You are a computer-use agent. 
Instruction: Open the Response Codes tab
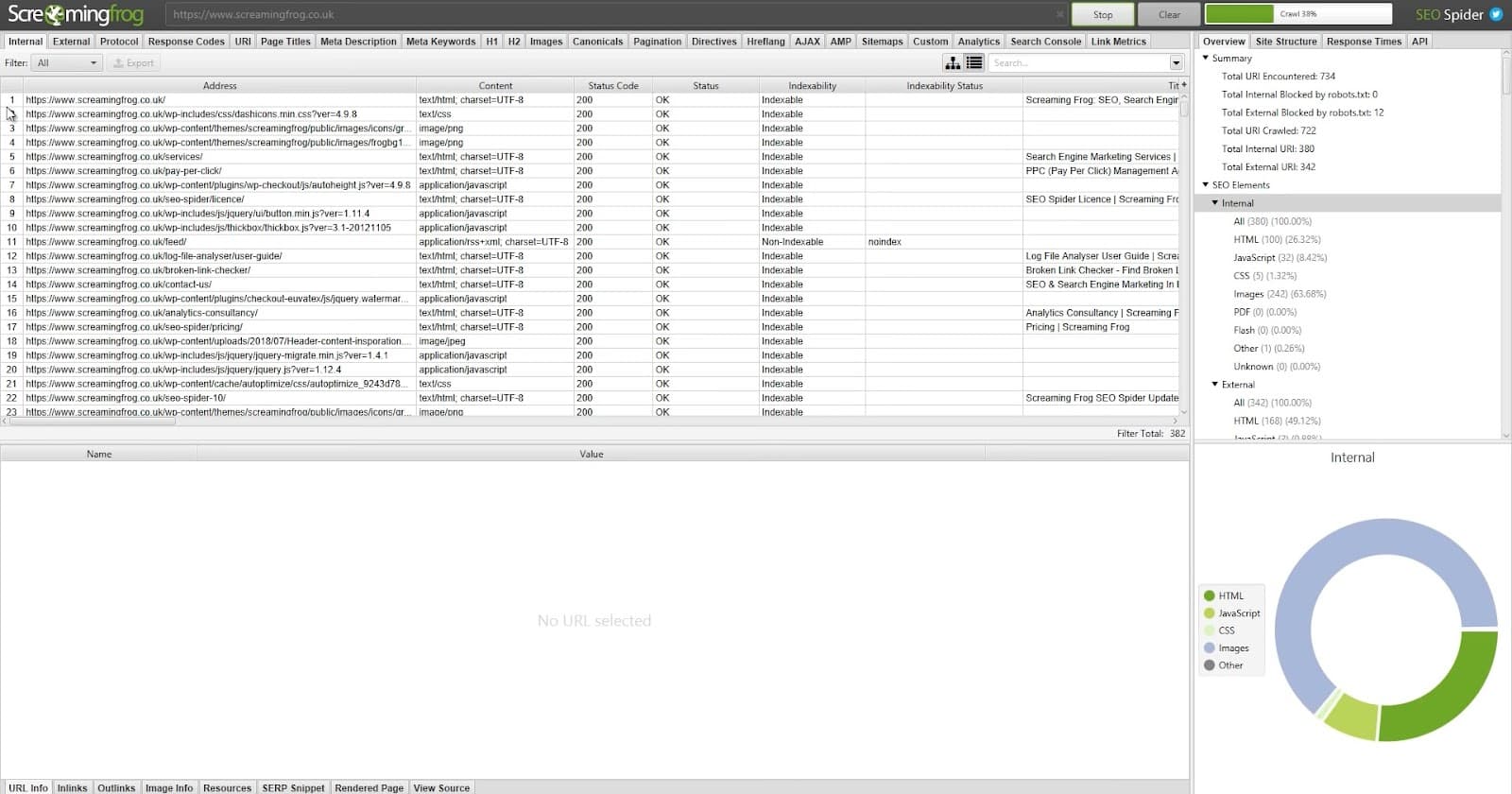pyautogui.click(x=186, y=42)
